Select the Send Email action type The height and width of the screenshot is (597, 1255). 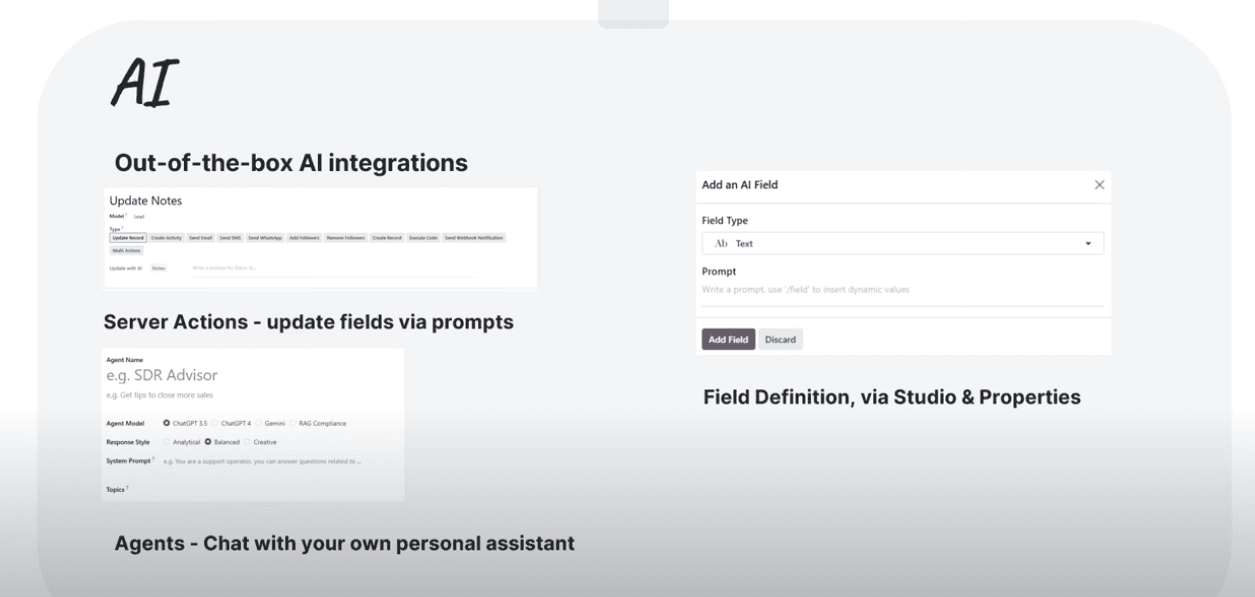[200, 238]
